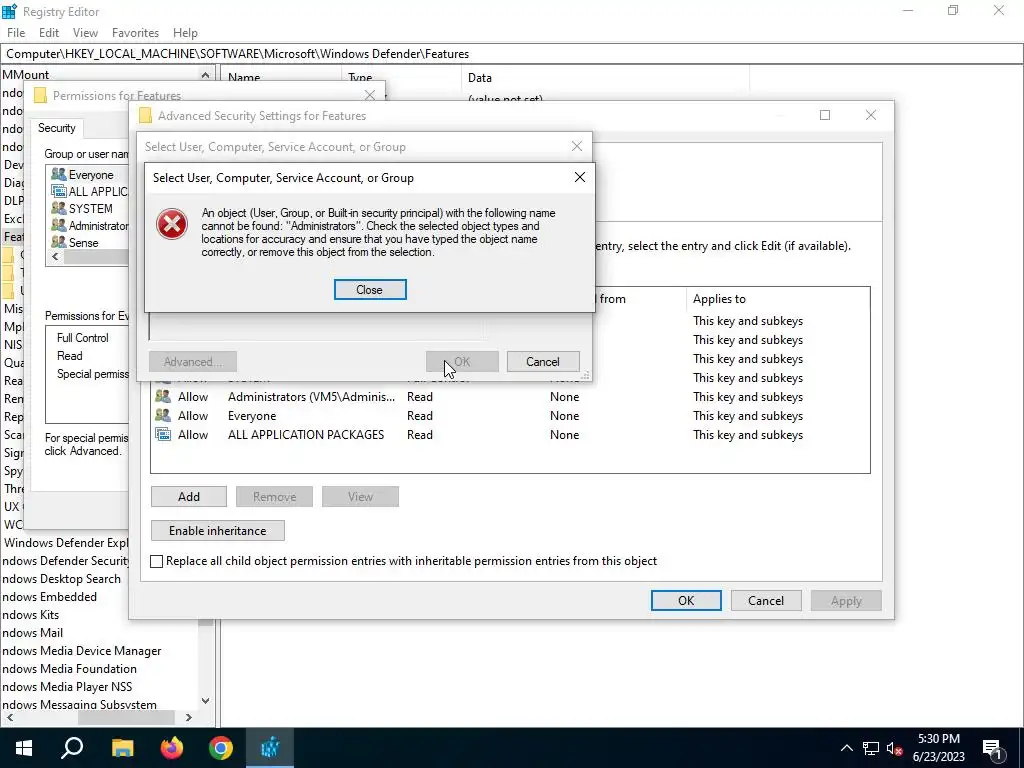Select the Administrators permission entry icon
1024x768 pixels.
pos(163,396)
